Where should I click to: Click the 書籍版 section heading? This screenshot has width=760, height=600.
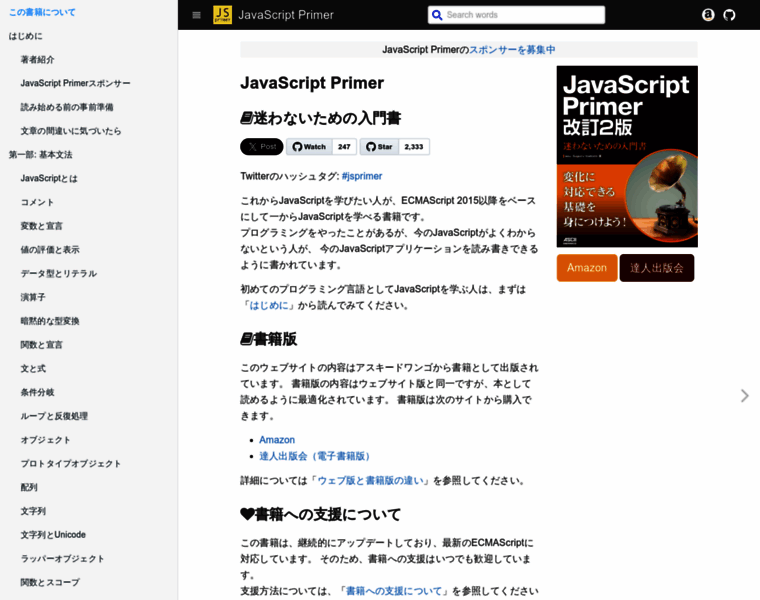tap(269, 339)
